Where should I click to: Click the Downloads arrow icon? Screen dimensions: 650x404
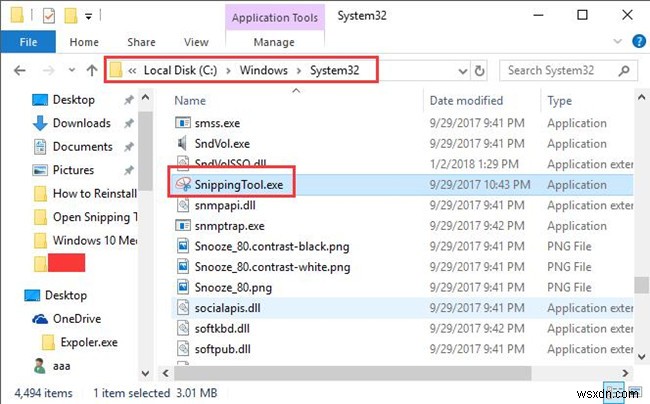[x=40, y=123]
